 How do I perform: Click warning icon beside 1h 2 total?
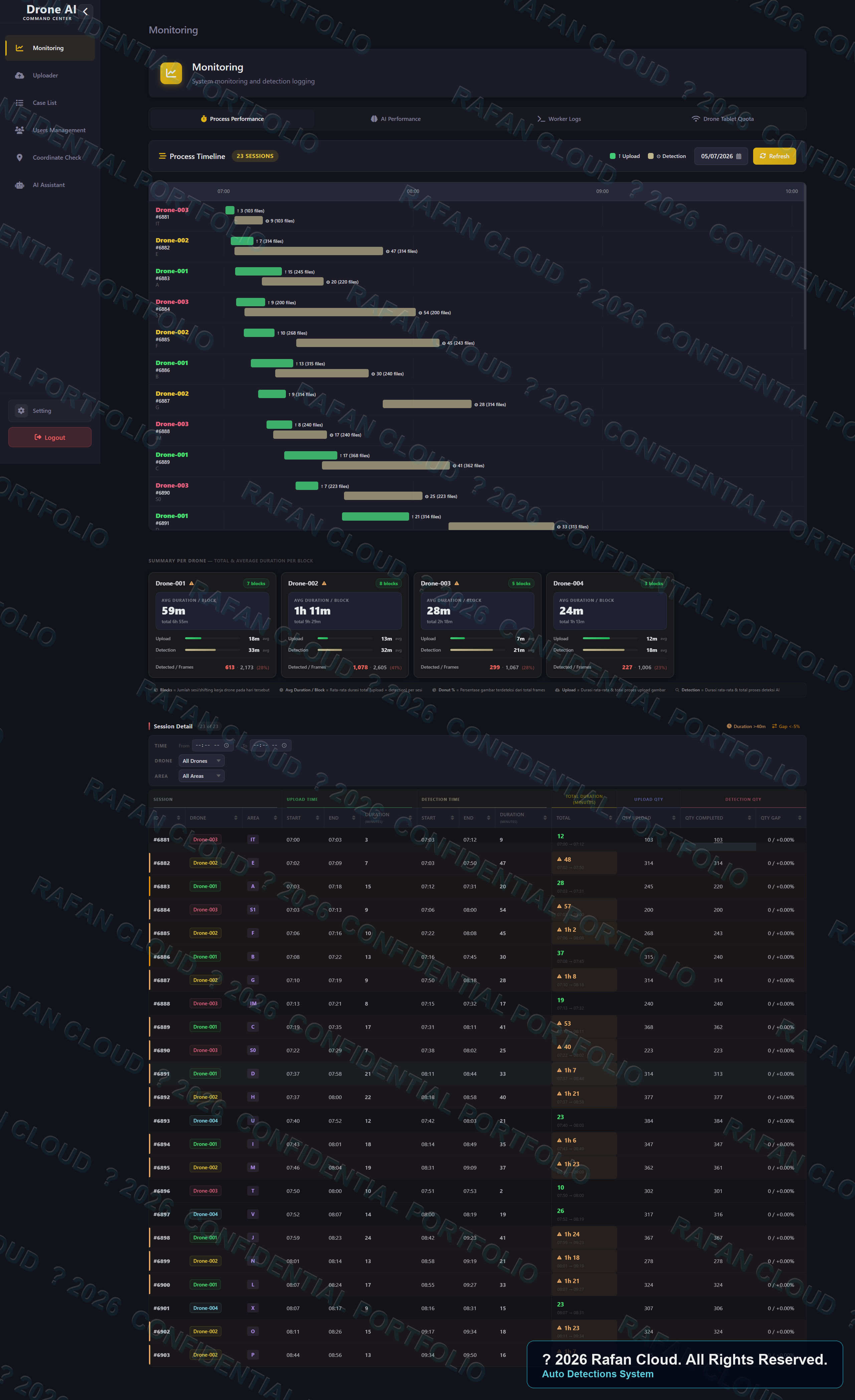[x=559, y=929]
